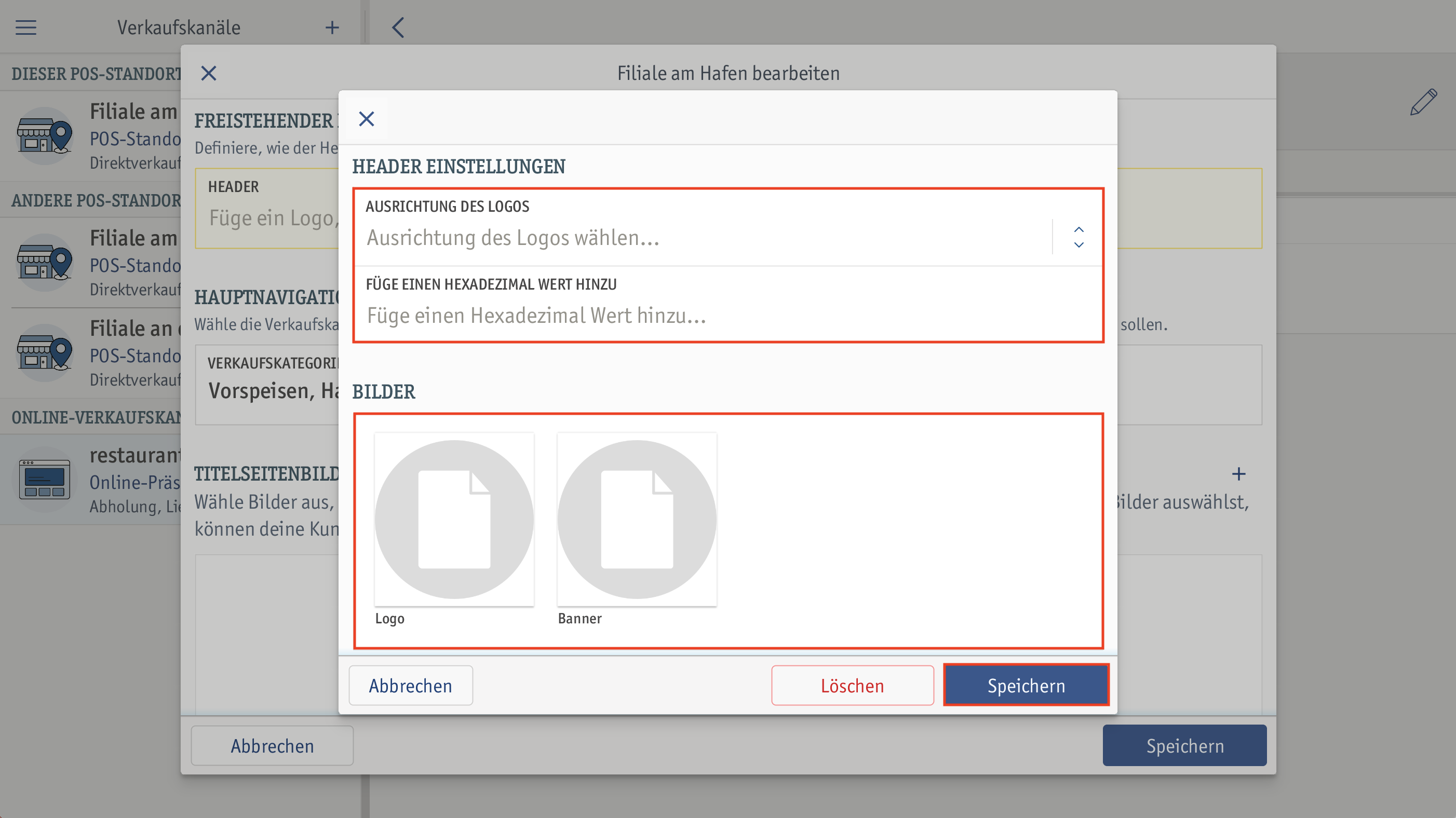Viewport: 1456px width, 818px height.
Task: Open the hamburger menu icon
Action: [26, 27]
